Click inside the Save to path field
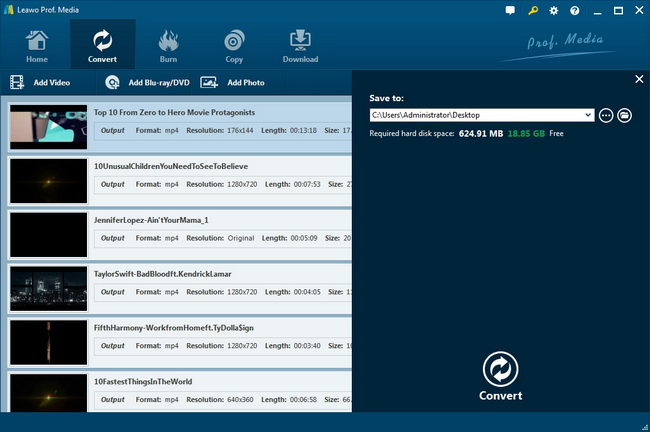 [x=475, y=116]
